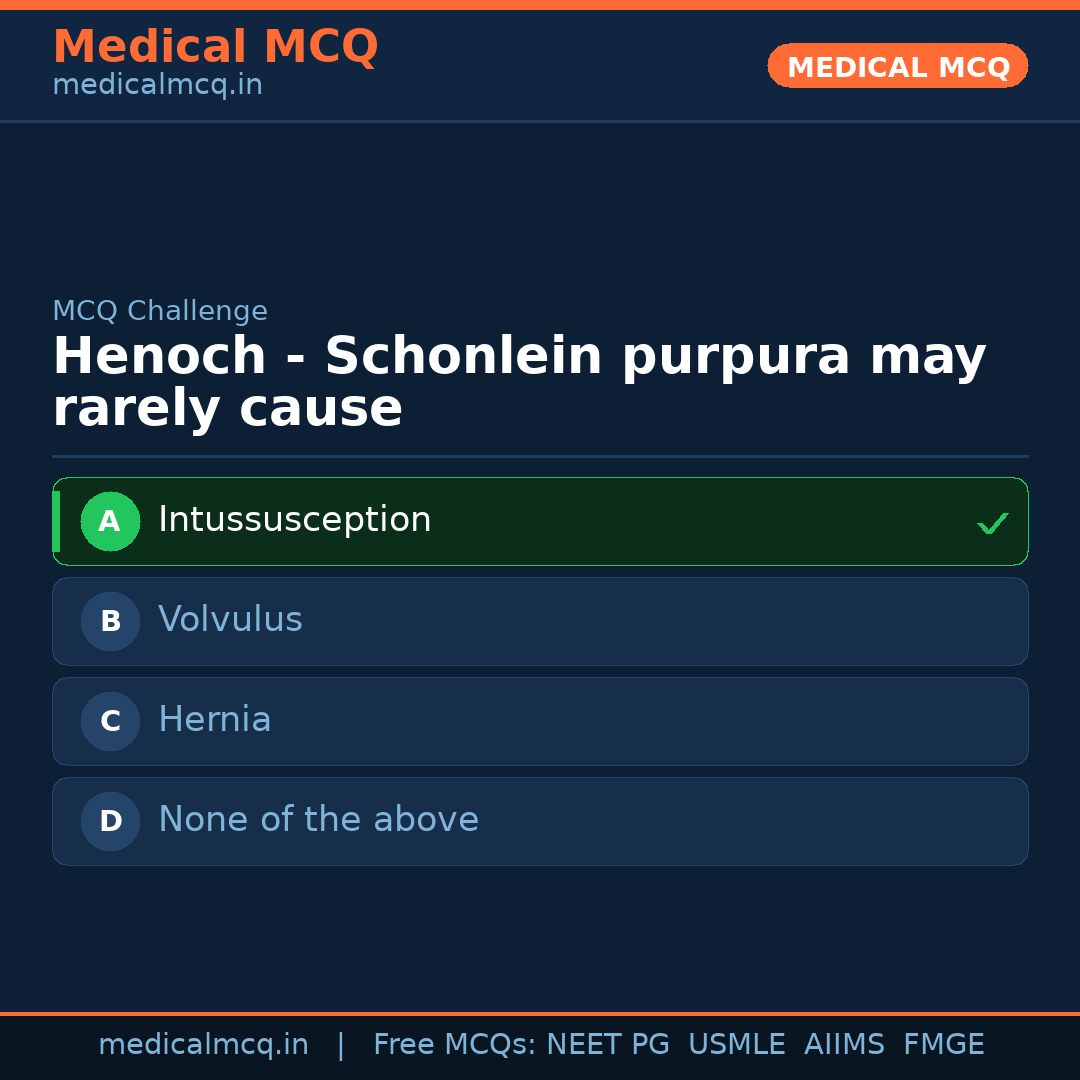The width and height of the screenshot is (1080, 1080).
Task: Click the NEET PG label in footer
Action: tap(607, 1043)
